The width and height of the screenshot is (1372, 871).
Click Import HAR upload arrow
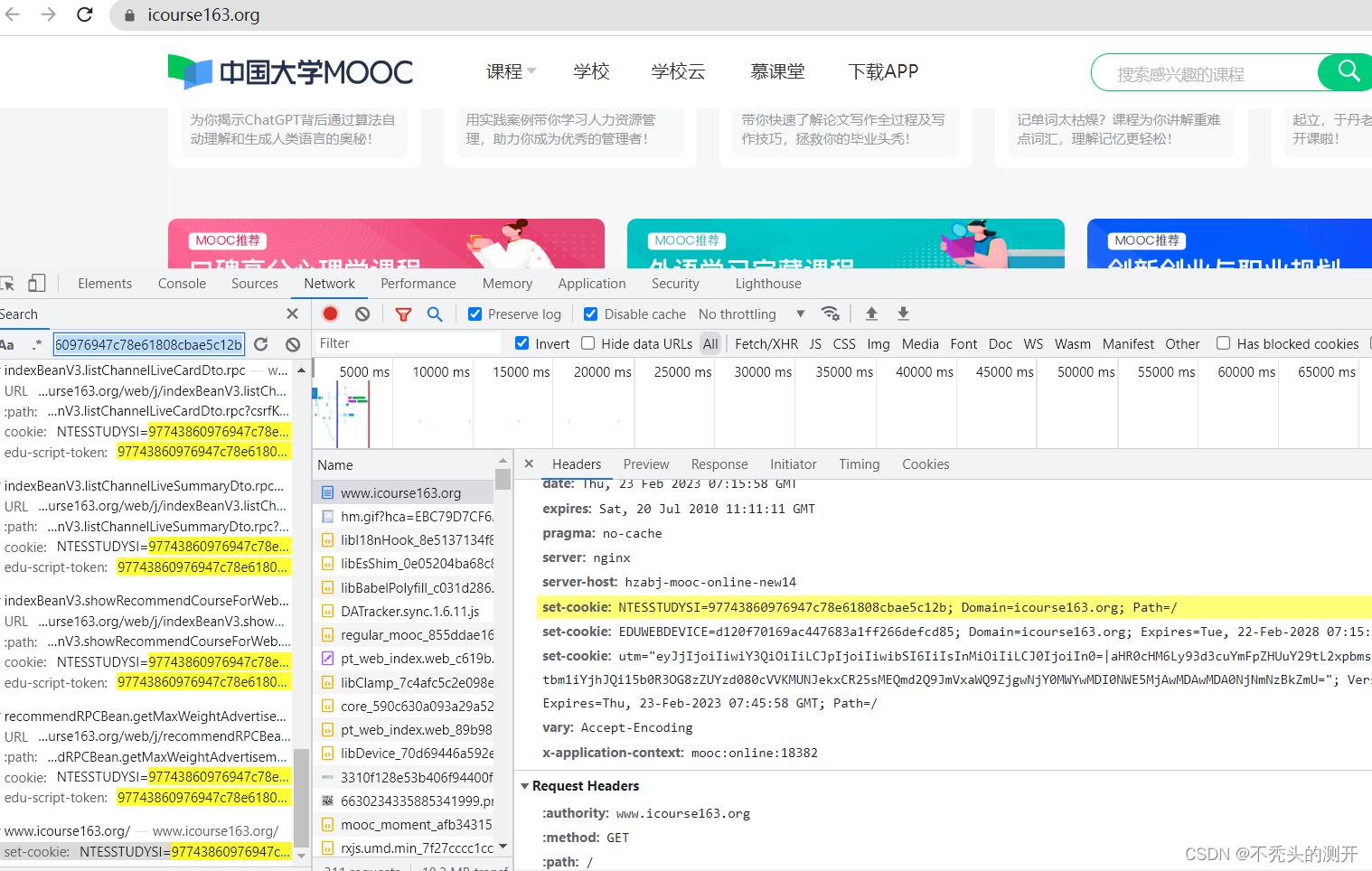[x=871, y=314]
